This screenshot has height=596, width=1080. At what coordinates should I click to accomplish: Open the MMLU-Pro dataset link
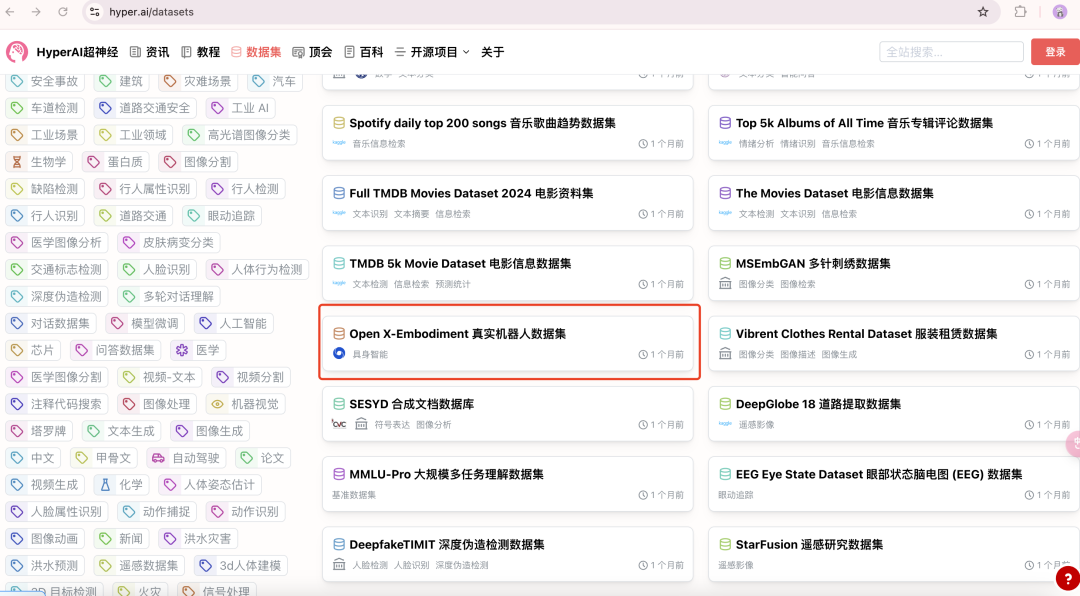tap(446, 474)
